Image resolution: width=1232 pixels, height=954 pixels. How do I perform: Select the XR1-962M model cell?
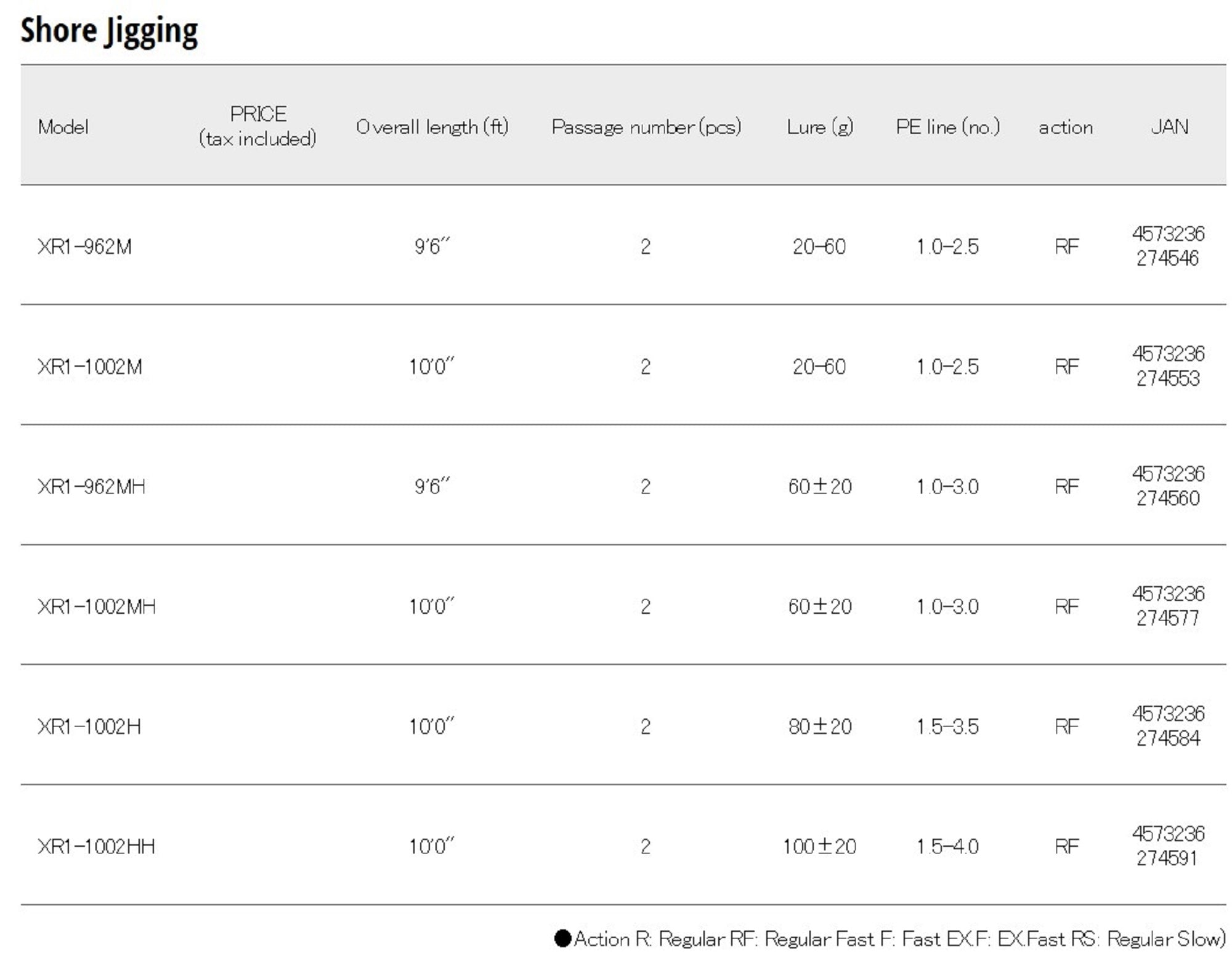(x=84, y=247)
